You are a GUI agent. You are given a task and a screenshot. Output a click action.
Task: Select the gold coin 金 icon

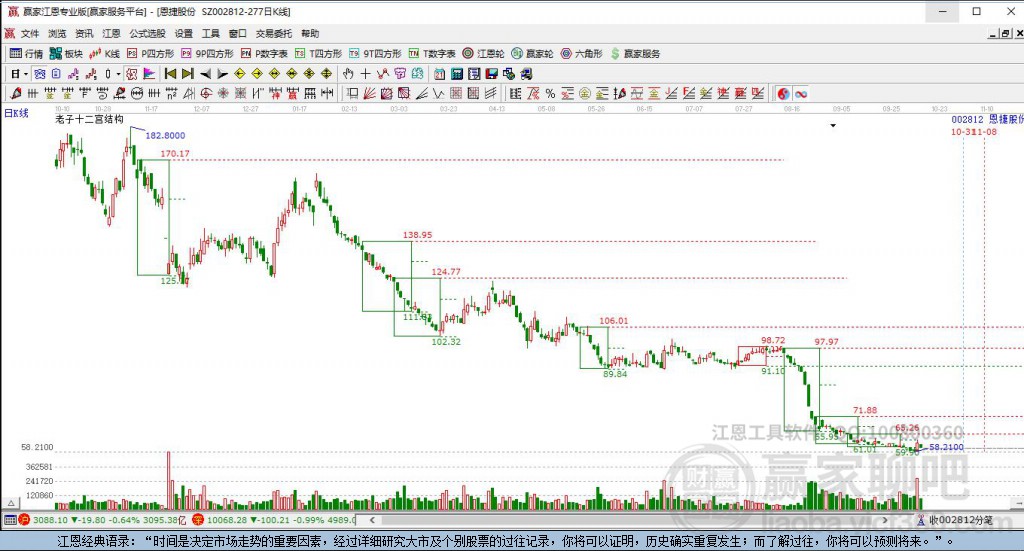[585, 93]
